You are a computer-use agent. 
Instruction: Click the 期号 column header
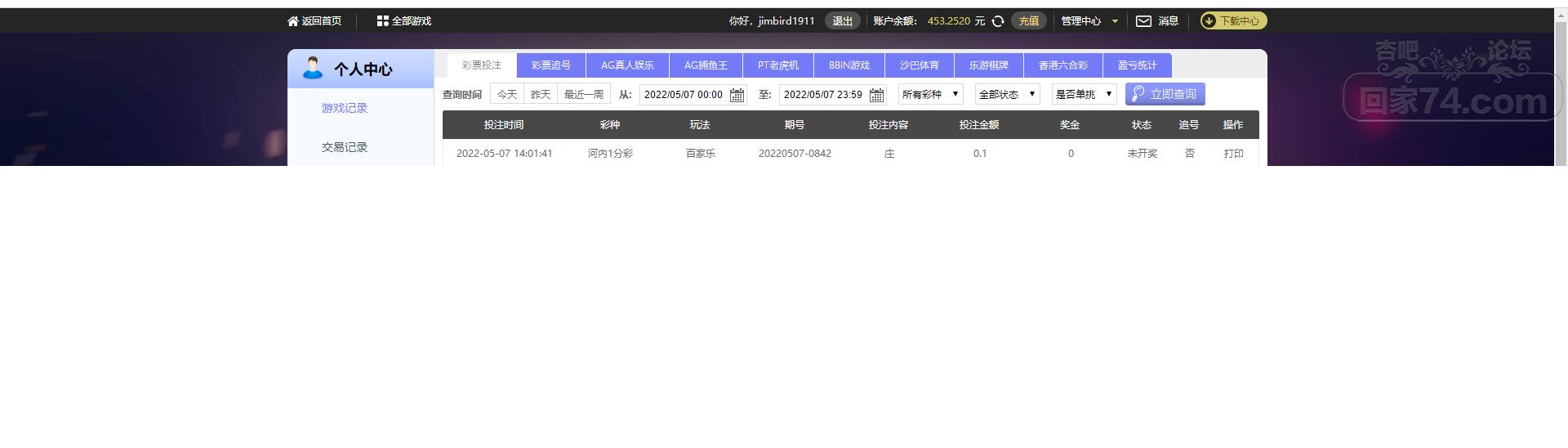point(795,125)
